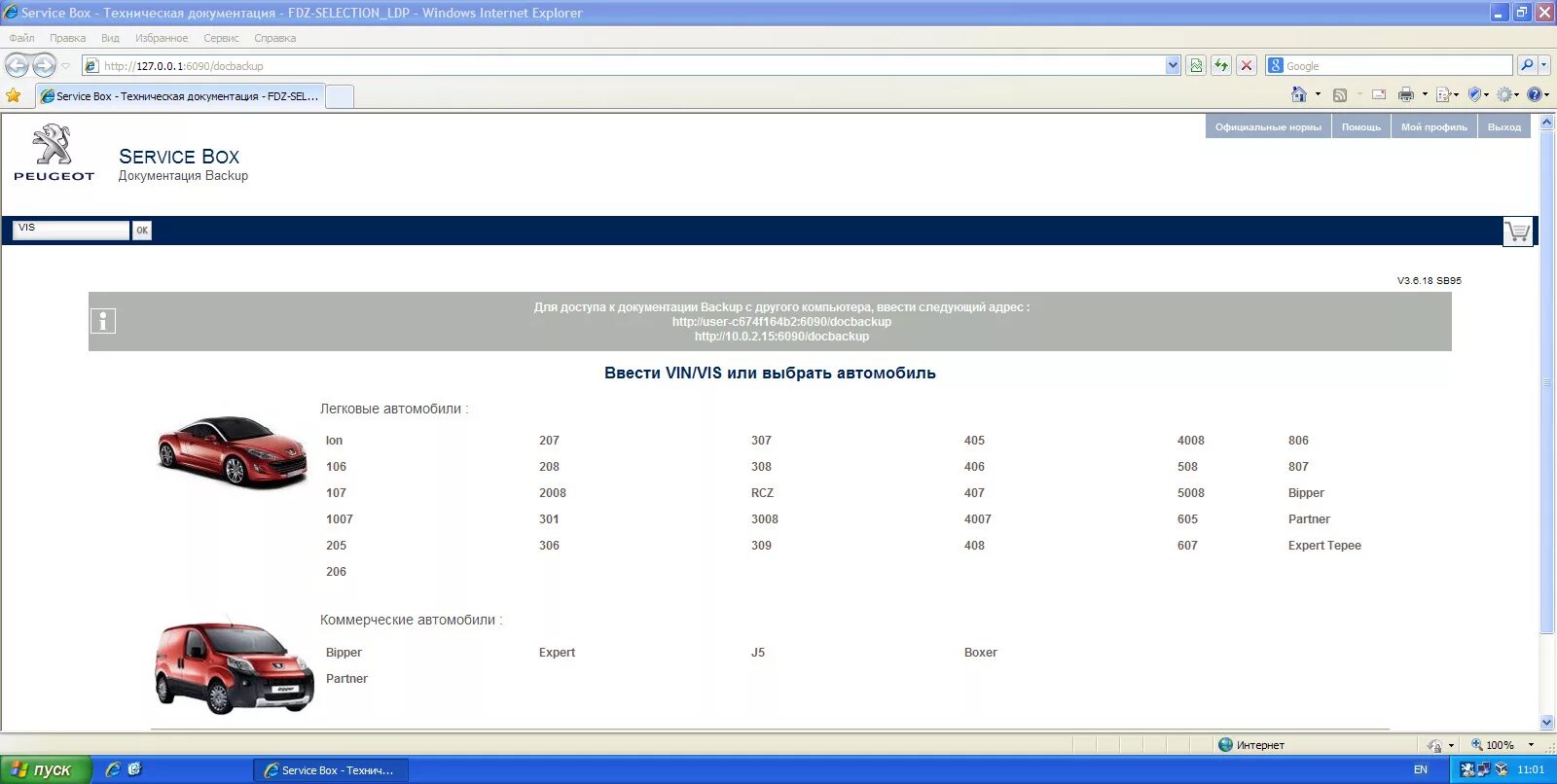Screen dimensions: 1557x784
Task: Click the privacy lock icon in the status bar
Action: (x=1434, y=745)
